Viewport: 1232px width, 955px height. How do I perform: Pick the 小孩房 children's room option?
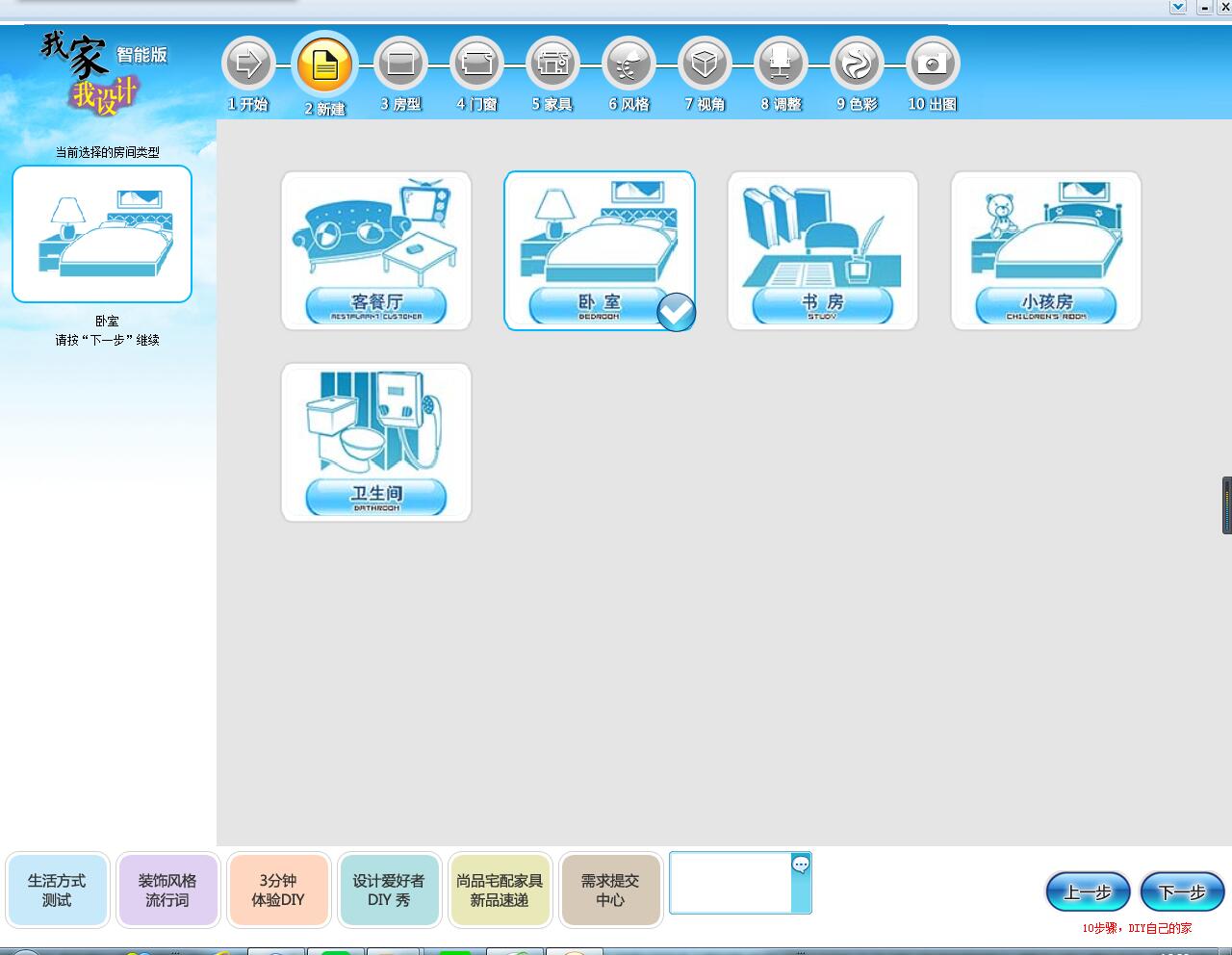1046,251
